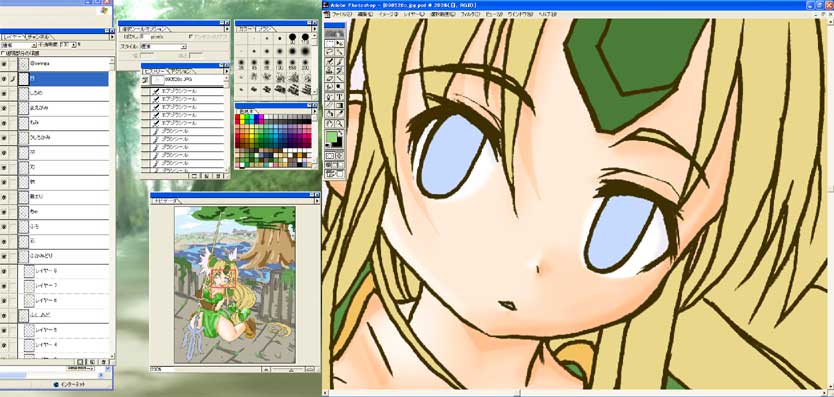Viewport: 834px width, 397px height.
Task: Hide the topmost layer eye icon
Action: [4, 63]
